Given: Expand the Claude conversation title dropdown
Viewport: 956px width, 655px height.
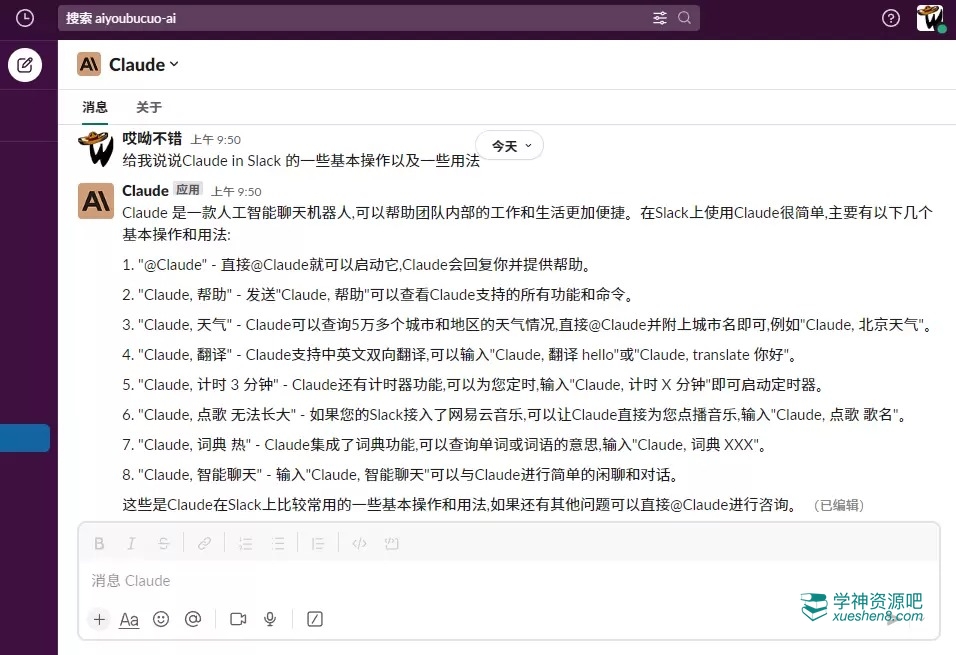Looking at the screenshot, I should coord(175,64).
